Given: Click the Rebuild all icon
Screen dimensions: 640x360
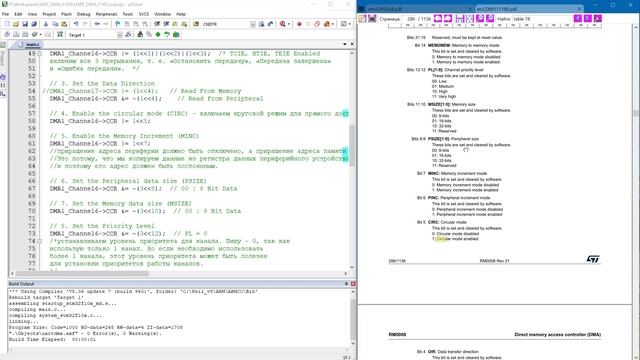Looking at the screenshot, I should point(25,35).
